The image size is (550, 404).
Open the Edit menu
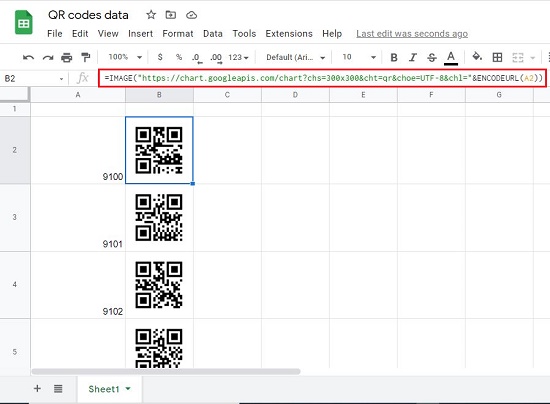click(x=80, y=34)
